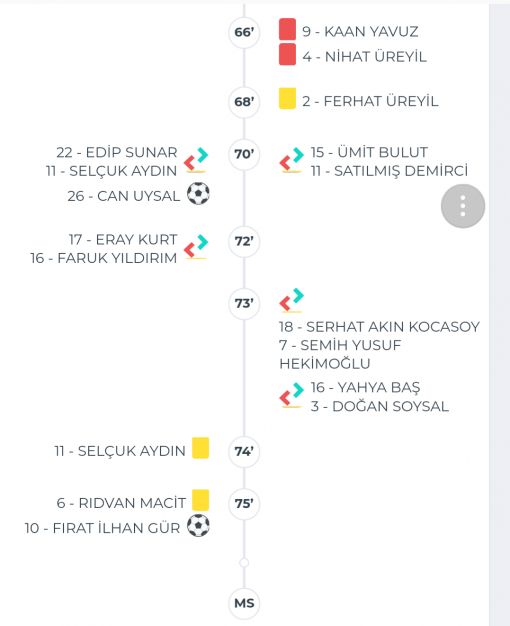Click the substitution arrows beside Ümit Bulut
Image resolution: width=510 pixels, height=626 pixels.
[x=292, y=160]
